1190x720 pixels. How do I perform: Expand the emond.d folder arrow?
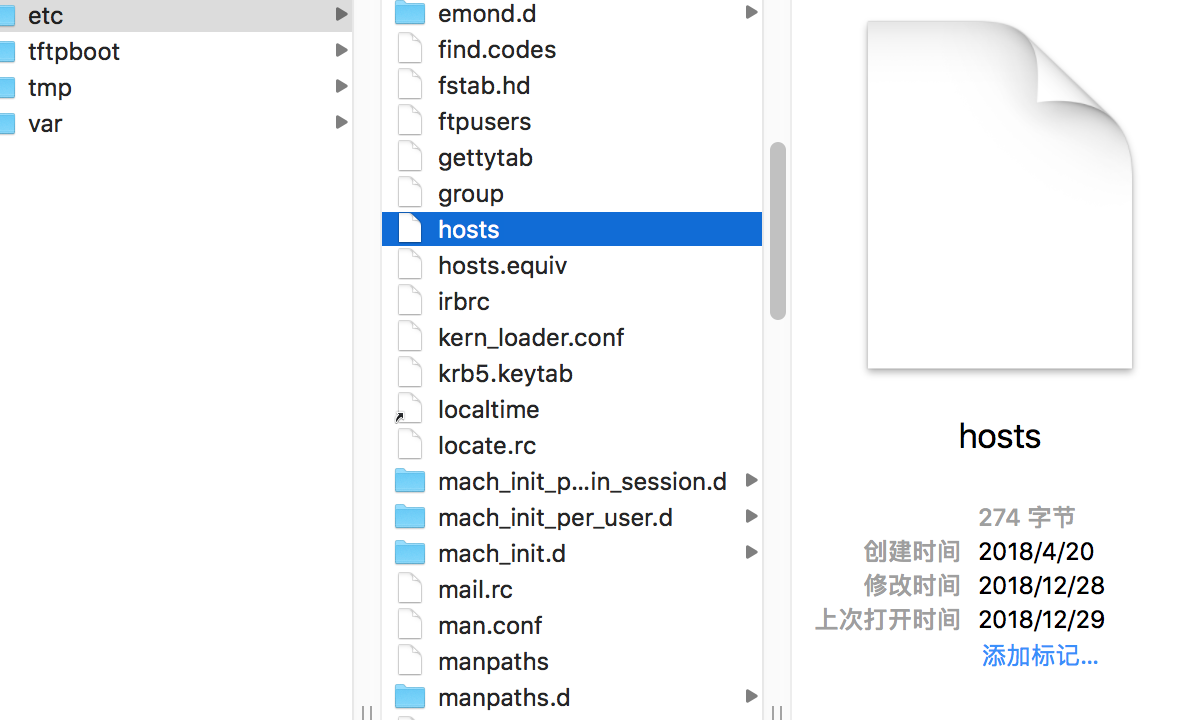(x=751, y=12)
